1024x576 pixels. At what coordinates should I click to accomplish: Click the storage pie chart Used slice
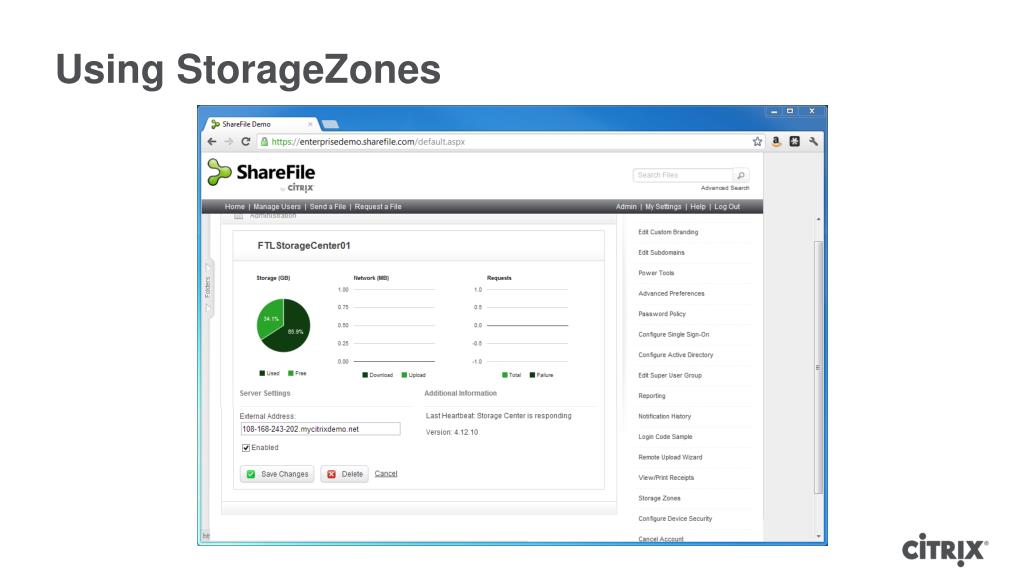293,332
